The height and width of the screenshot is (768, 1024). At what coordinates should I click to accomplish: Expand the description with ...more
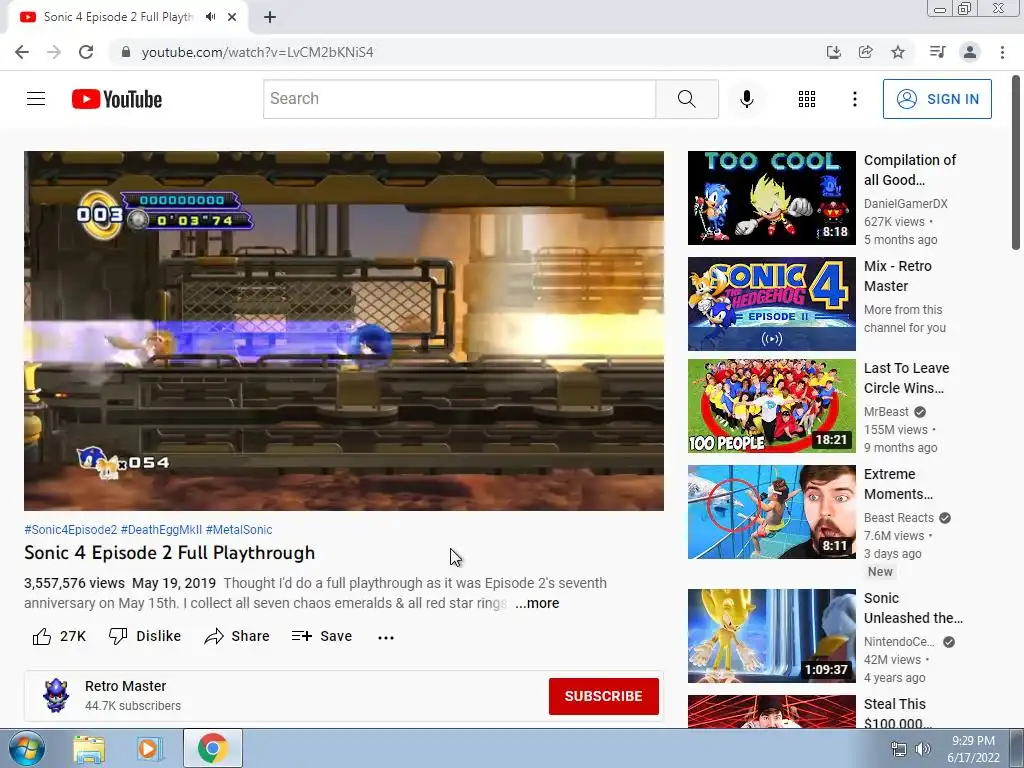click(537, 603)
